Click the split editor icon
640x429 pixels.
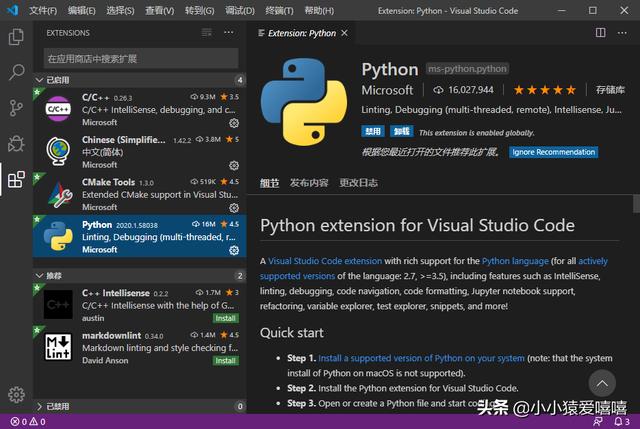click(600, 33)
